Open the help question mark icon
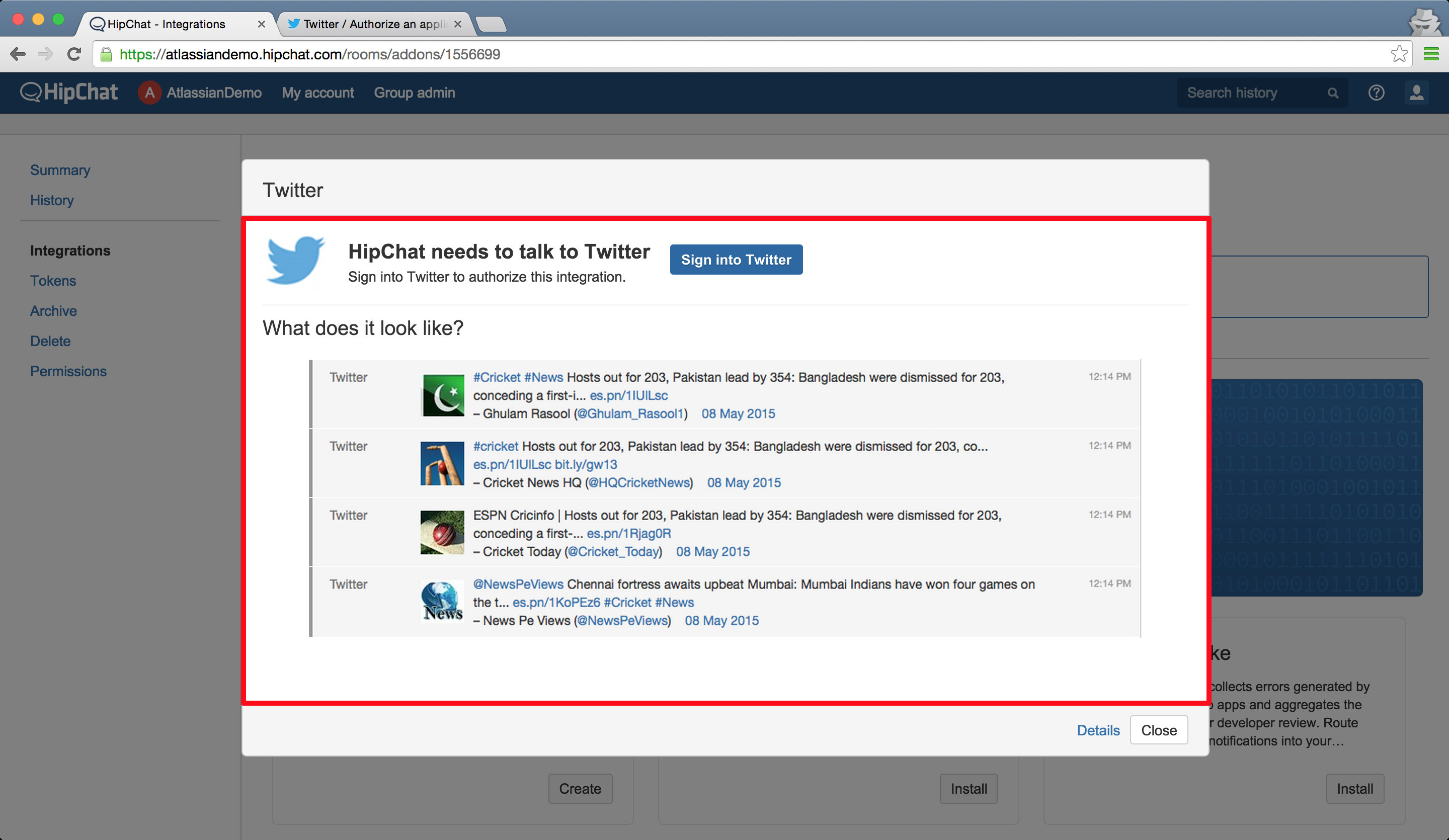 tap(1376, 93)
